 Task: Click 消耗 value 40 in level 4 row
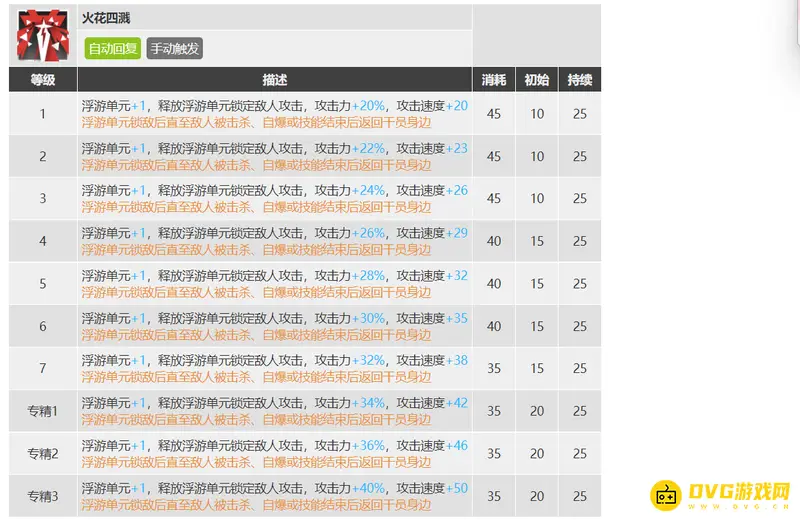494,241
